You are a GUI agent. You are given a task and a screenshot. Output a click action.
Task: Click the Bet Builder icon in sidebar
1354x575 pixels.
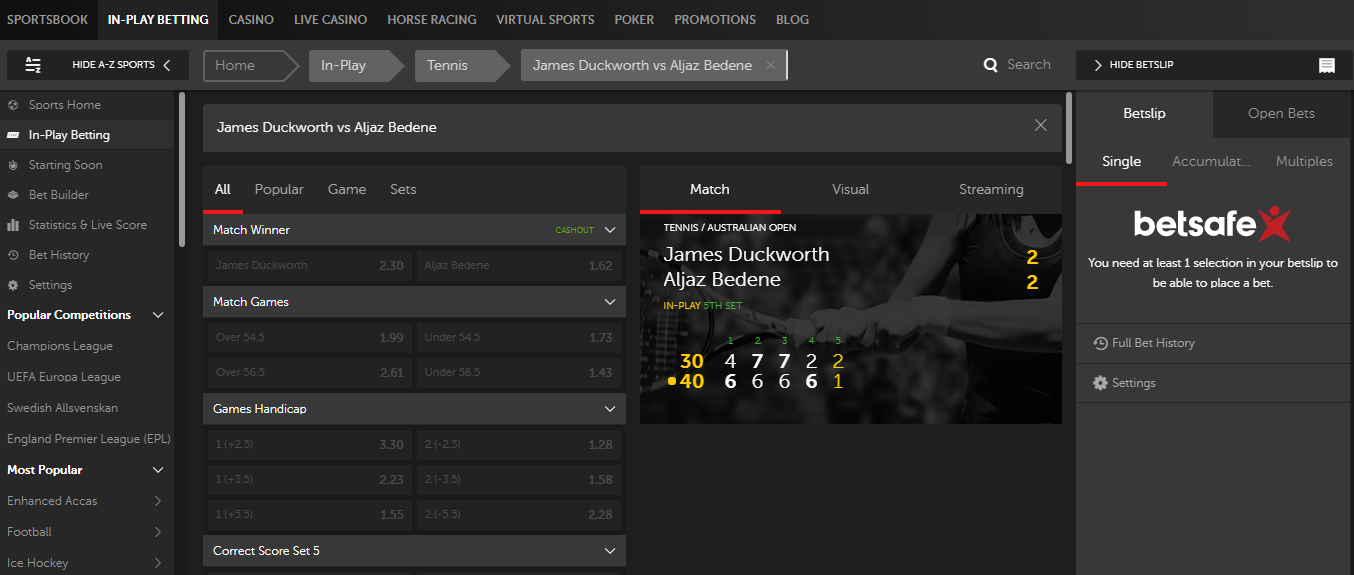coord(13,195)
